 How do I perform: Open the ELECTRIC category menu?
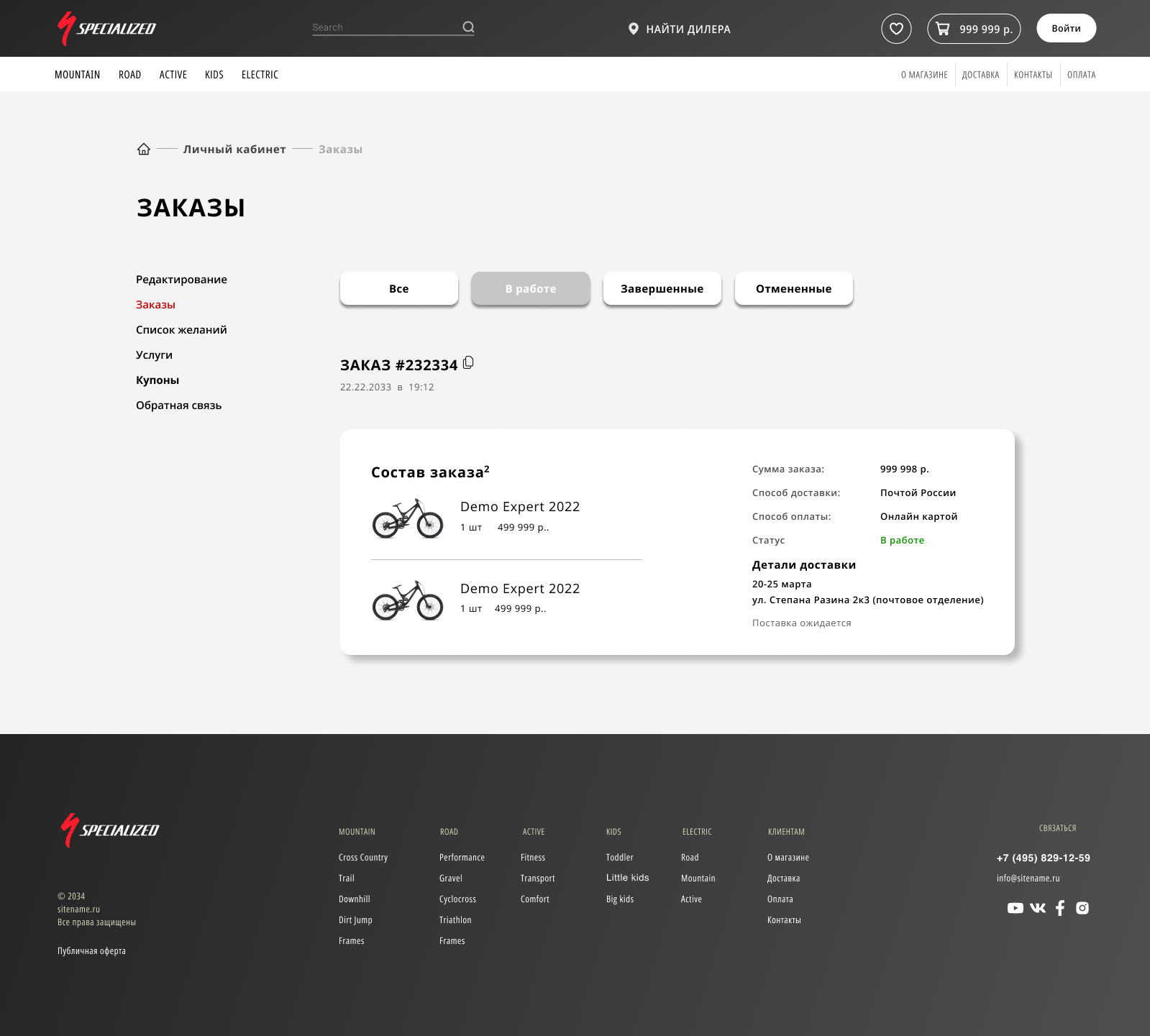pyautogui.click(x=260, y=75)
